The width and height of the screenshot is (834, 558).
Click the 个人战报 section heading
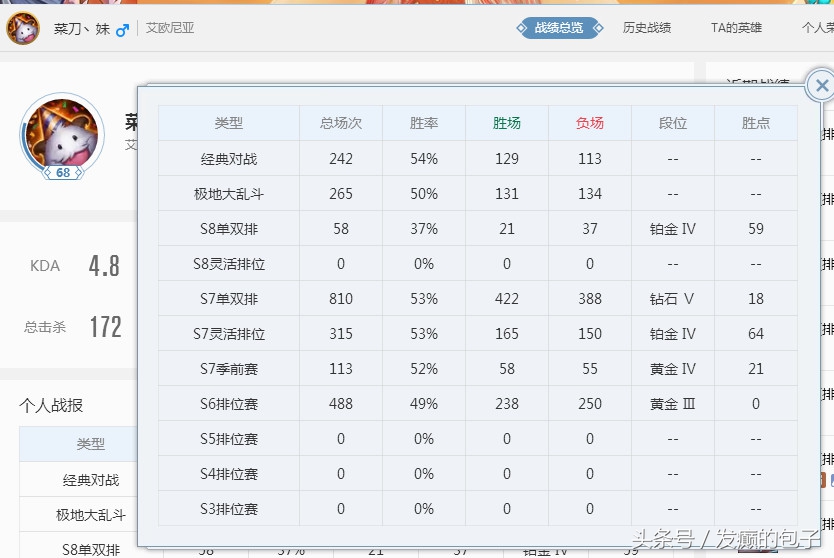click(51, 405)
